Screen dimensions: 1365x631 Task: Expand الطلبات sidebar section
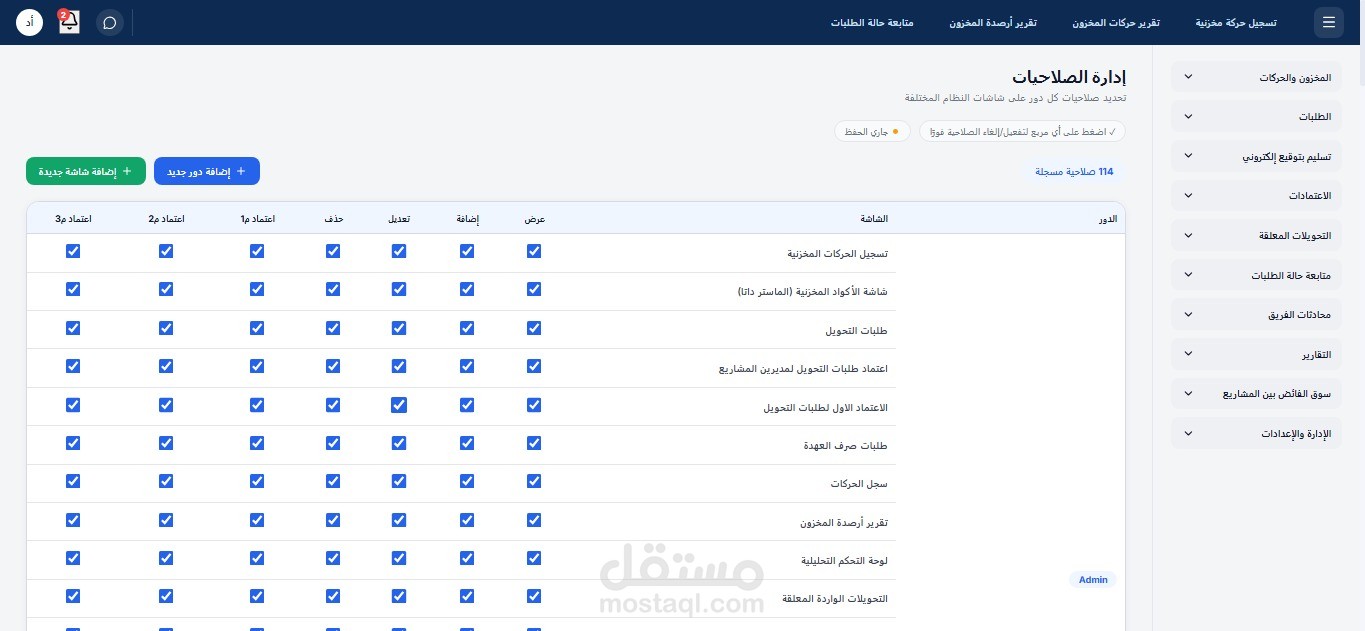coord(1255,116)
